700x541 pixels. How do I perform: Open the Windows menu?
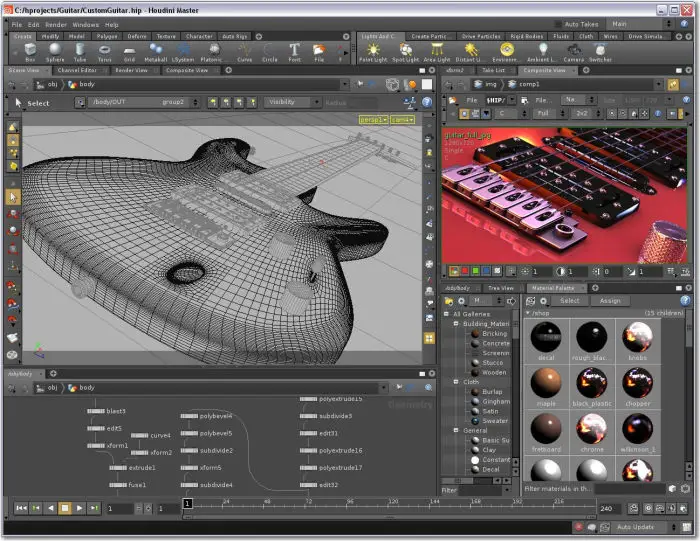[x=85, y=25]
